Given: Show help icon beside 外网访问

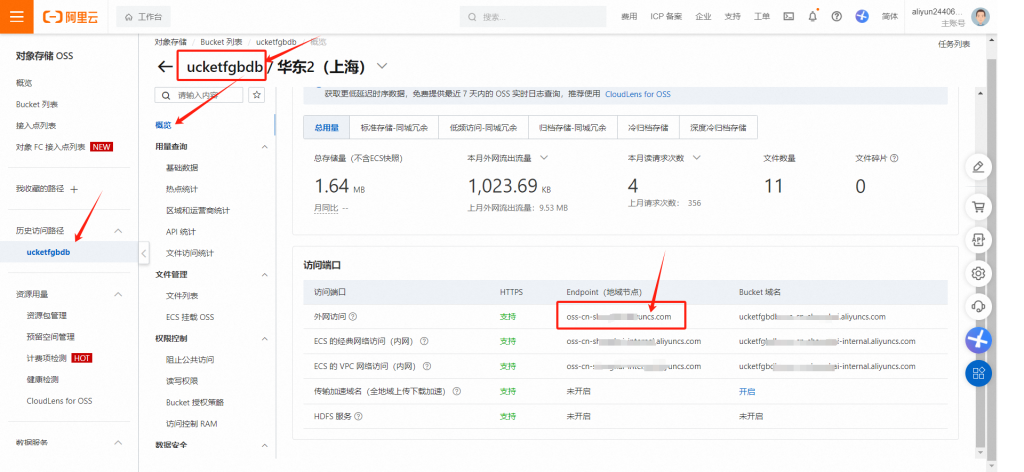Looking at the screenshot, I should tap(353, 317).
